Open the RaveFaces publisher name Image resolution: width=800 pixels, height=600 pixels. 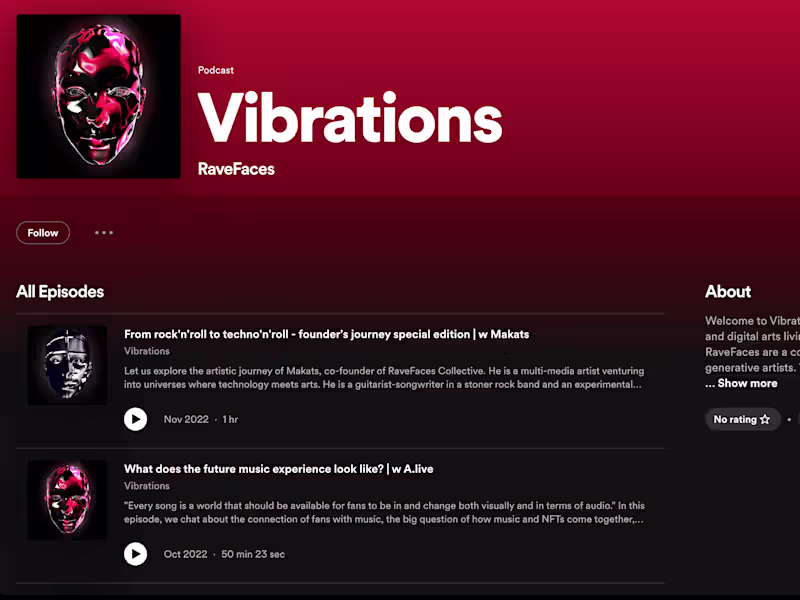236,169
